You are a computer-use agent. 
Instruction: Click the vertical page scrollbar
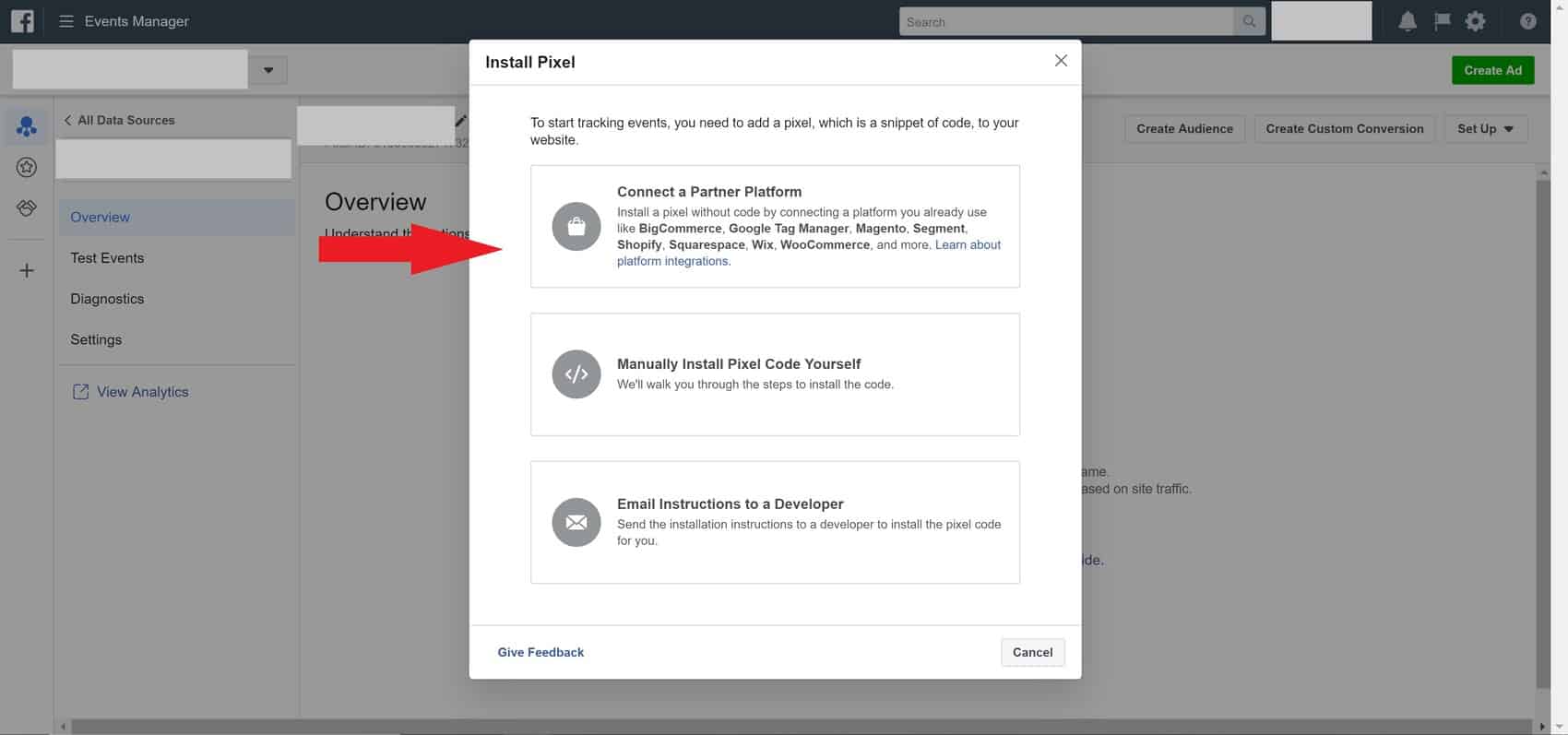point(1543,433)
